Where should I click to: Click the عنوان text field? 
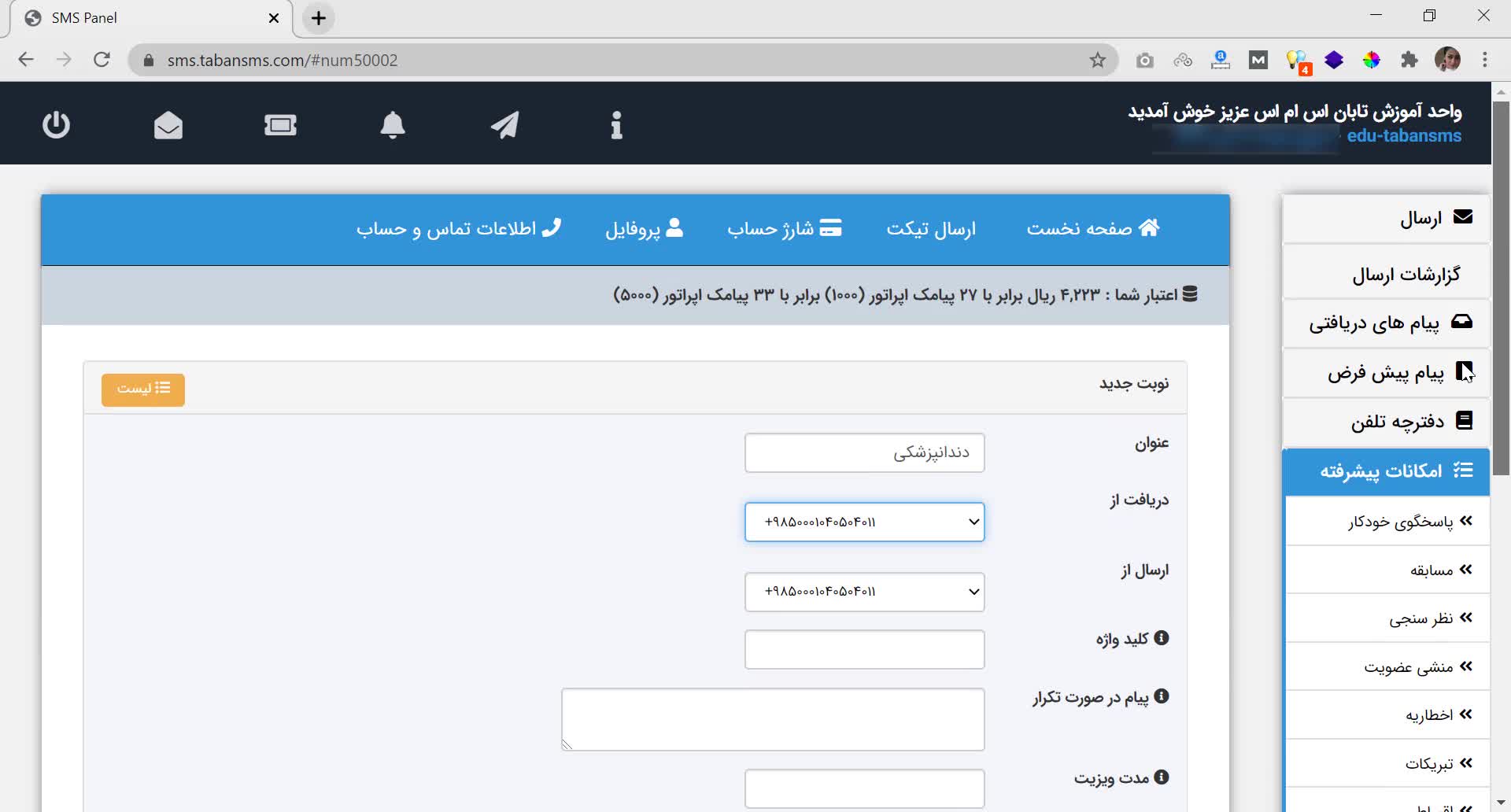click(x=864, y=453)
